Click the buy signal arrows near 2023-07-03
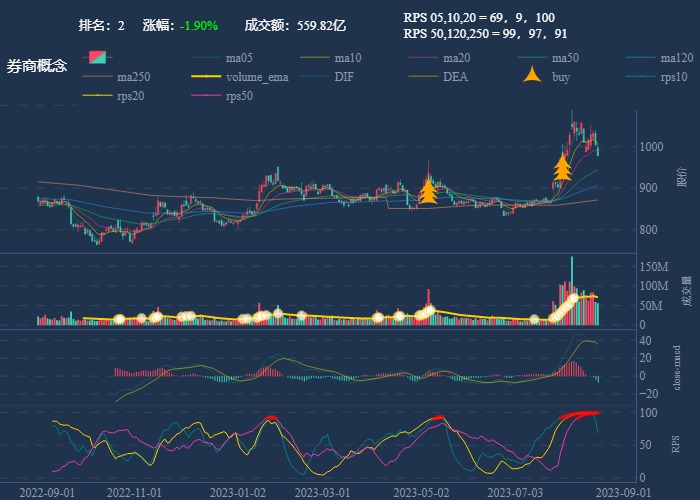 tap(562, 167)
